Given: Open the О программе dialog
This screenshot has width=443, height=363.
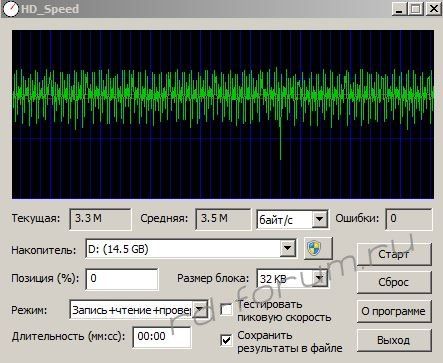Looking at the screenshot, I should pos(394,311).
